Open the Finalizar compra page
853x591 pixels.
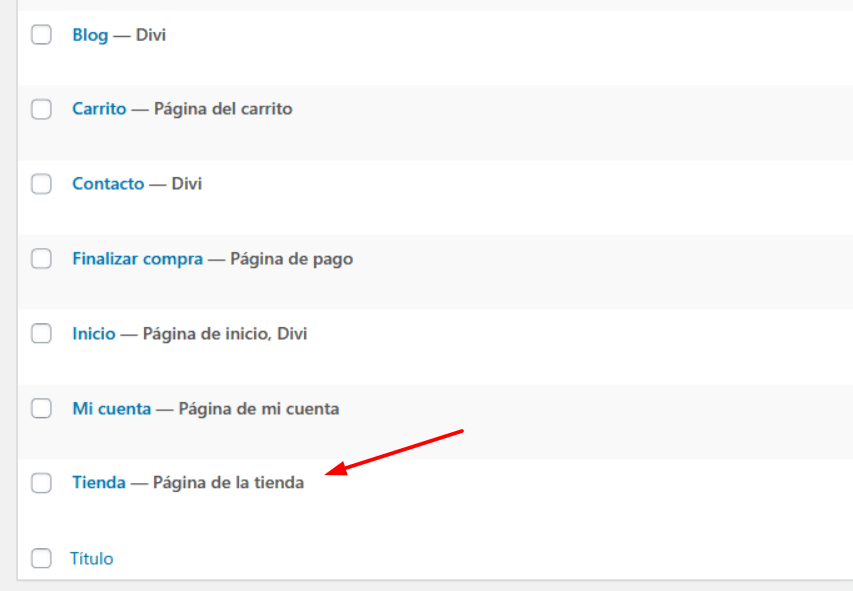(138, 258)
